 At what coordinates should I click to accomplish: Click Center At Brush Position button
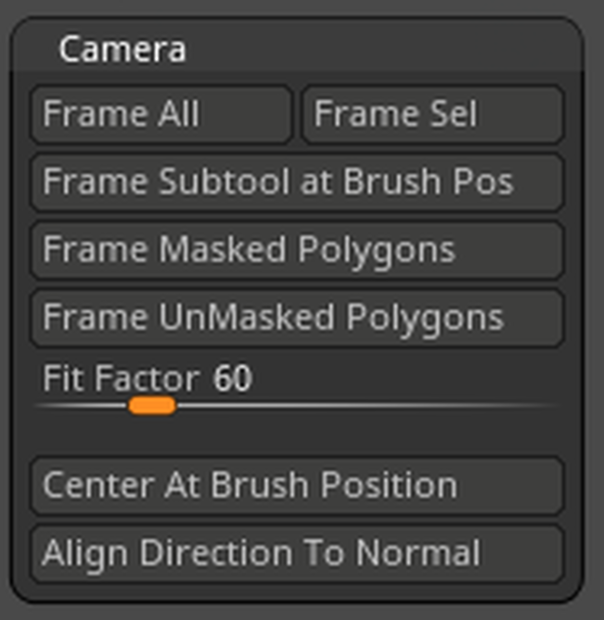pyautogui.click(x=297, y=486)
